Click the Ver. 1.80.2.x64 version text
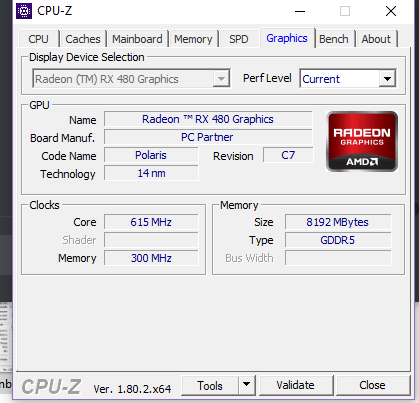This screenshot has height=403, width=419. [x=132, y=389]
